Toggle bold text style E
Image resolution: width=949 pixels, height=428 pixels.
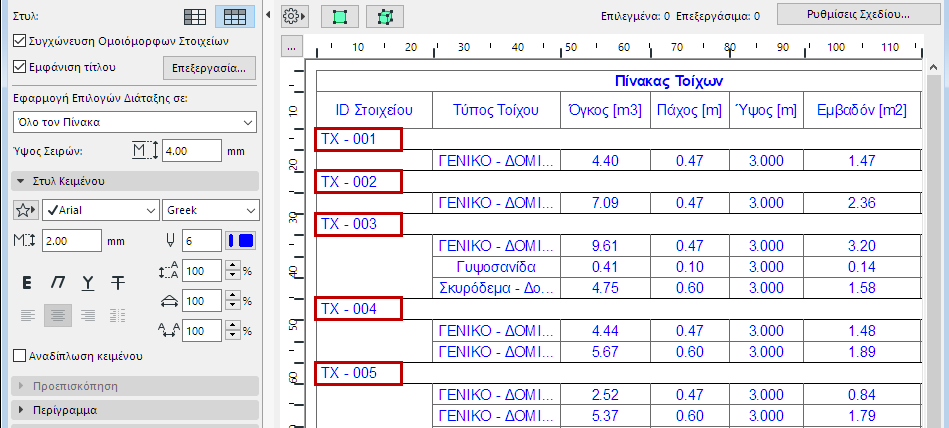tap(27, 282)
